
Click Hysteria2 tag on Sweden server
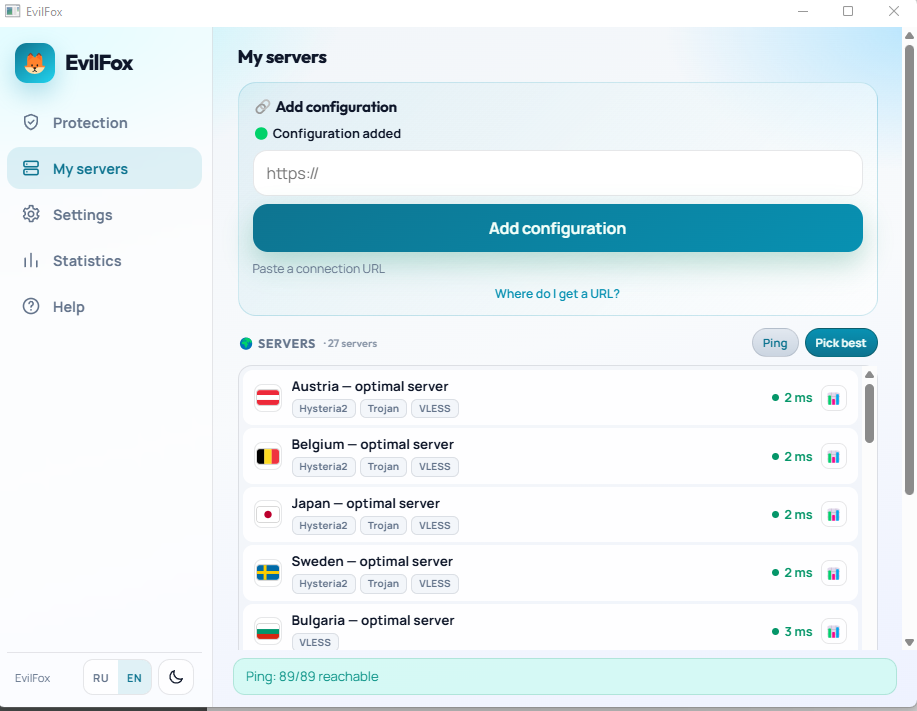323,584
